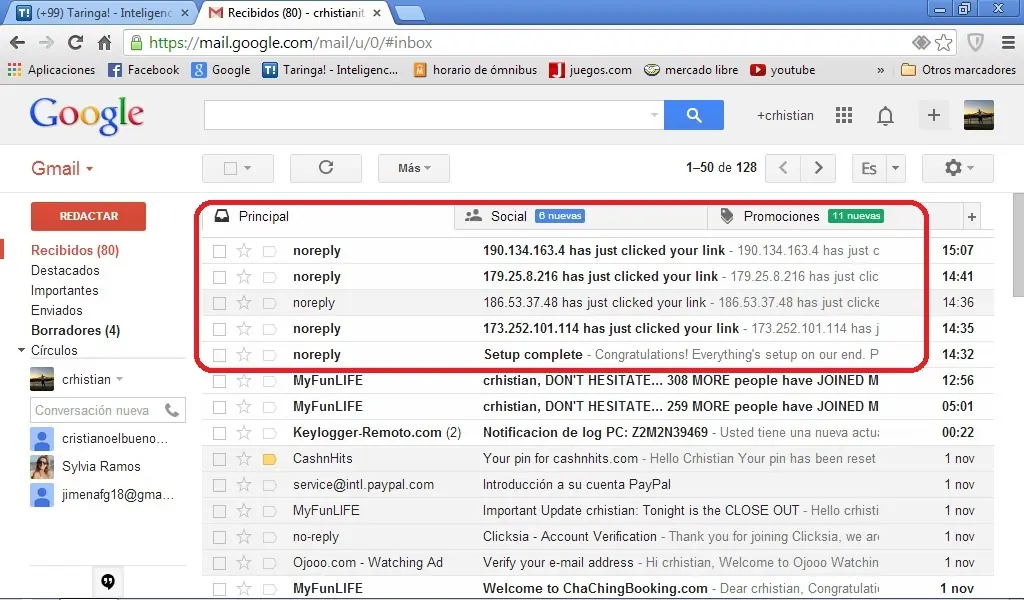Click the browser back arrow
The image size is (1024, 600).
pyautogui.click(x=18, y=43)
